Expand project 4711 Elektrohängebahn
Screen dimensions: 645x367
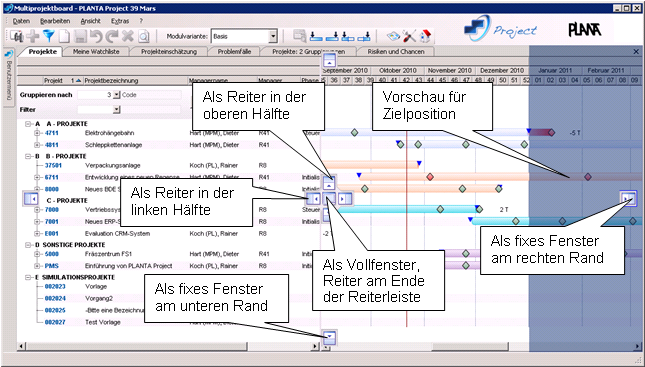point(37,133)
